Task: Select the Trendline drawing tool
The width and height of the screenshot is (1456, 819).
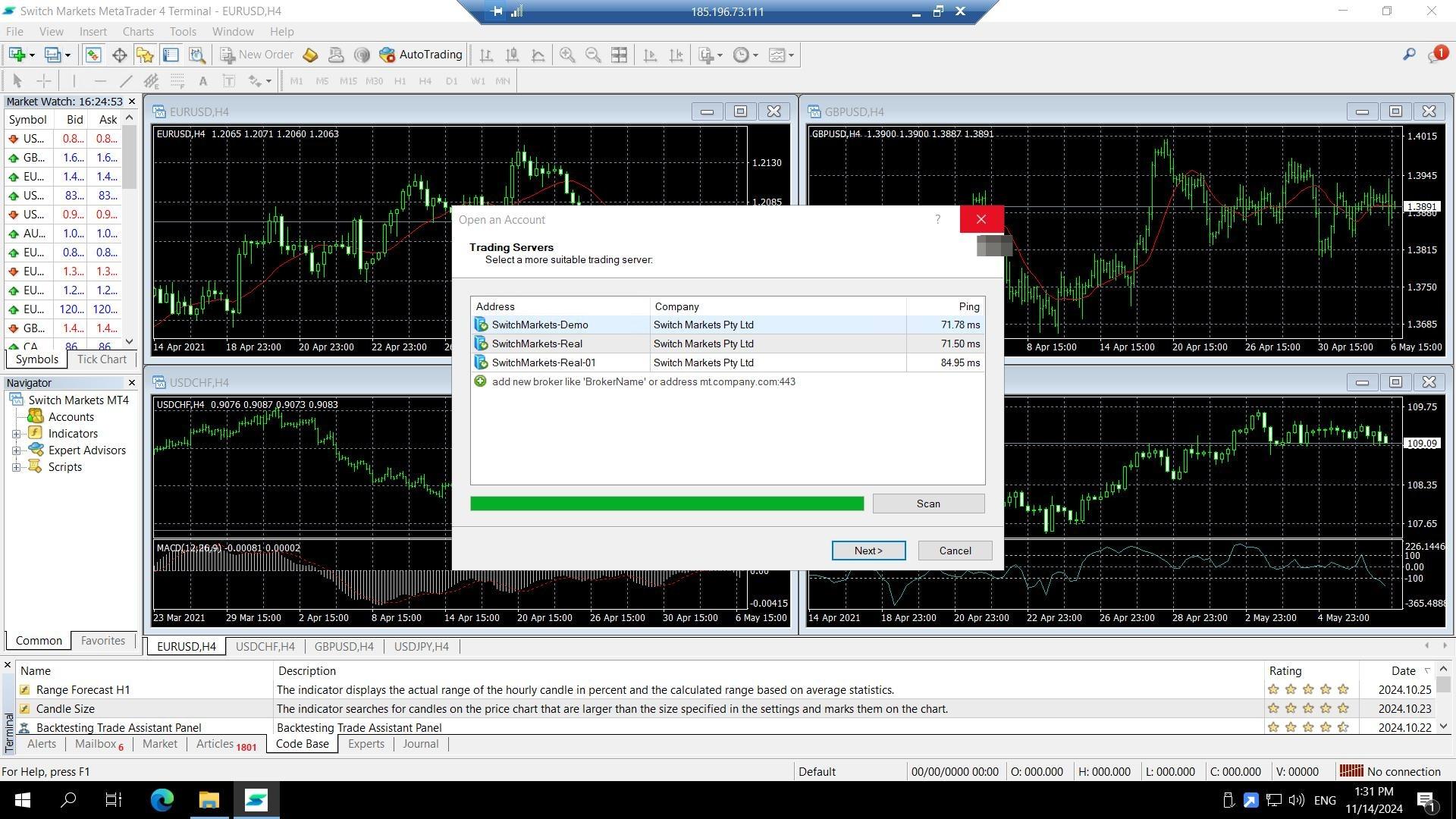Action: 126,81
